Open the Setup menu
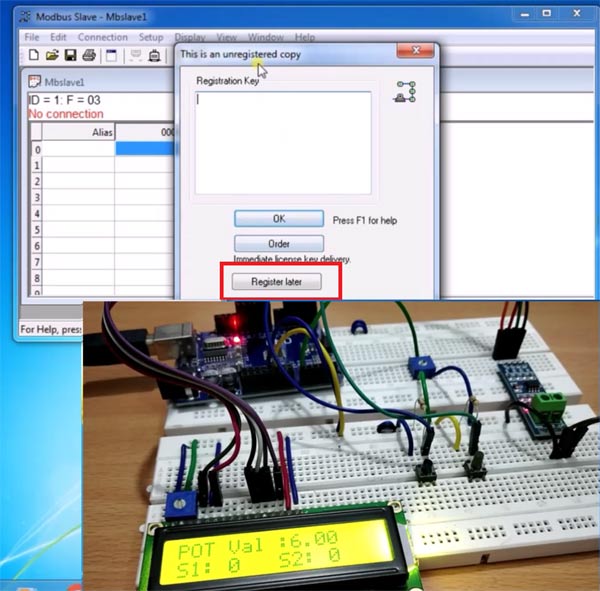Viewport: 600px width, 591px height. (151, 37)
